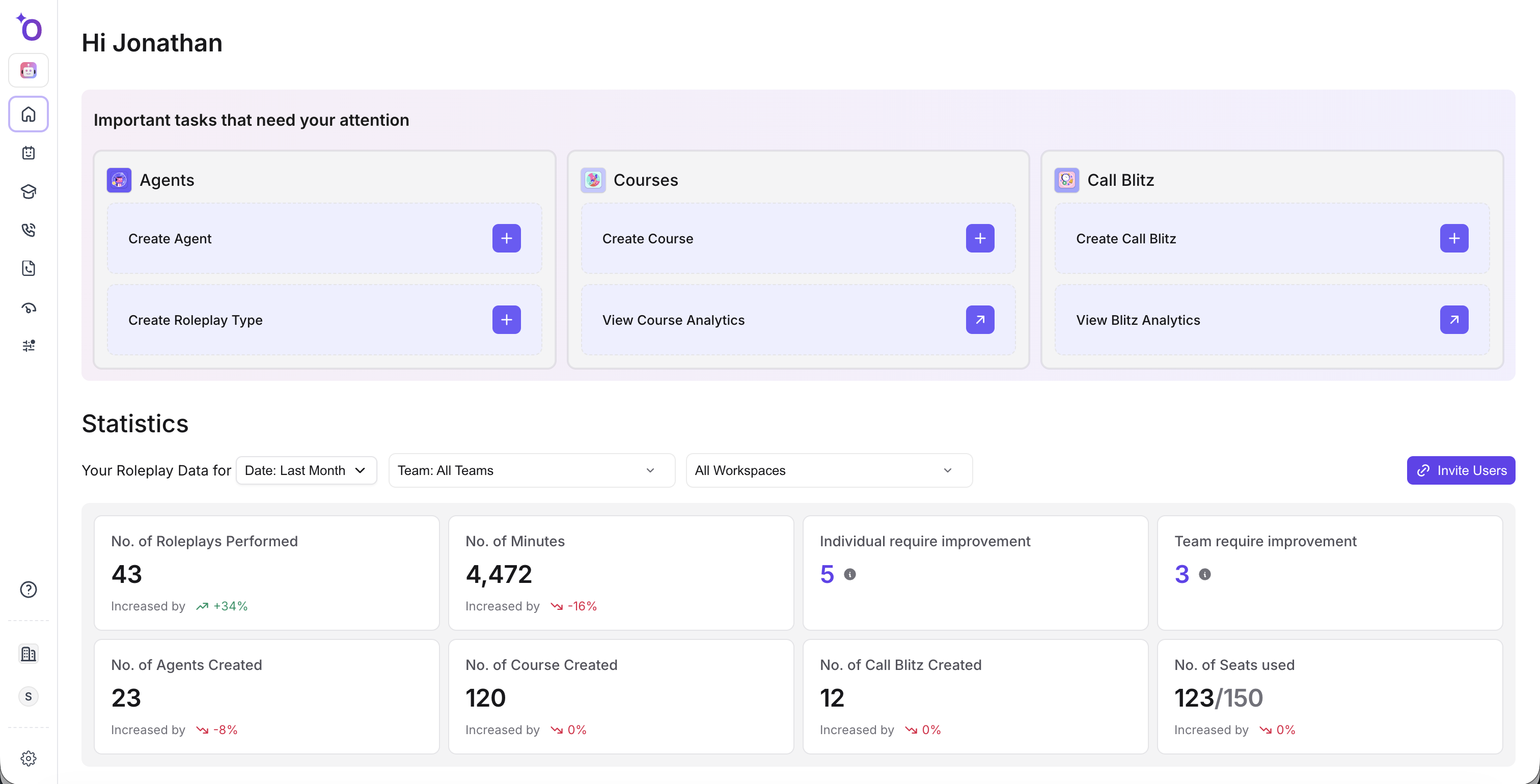1540x784 pixels.
Task: Open View Course Analytics arrow button
Action: pos(980,320)
